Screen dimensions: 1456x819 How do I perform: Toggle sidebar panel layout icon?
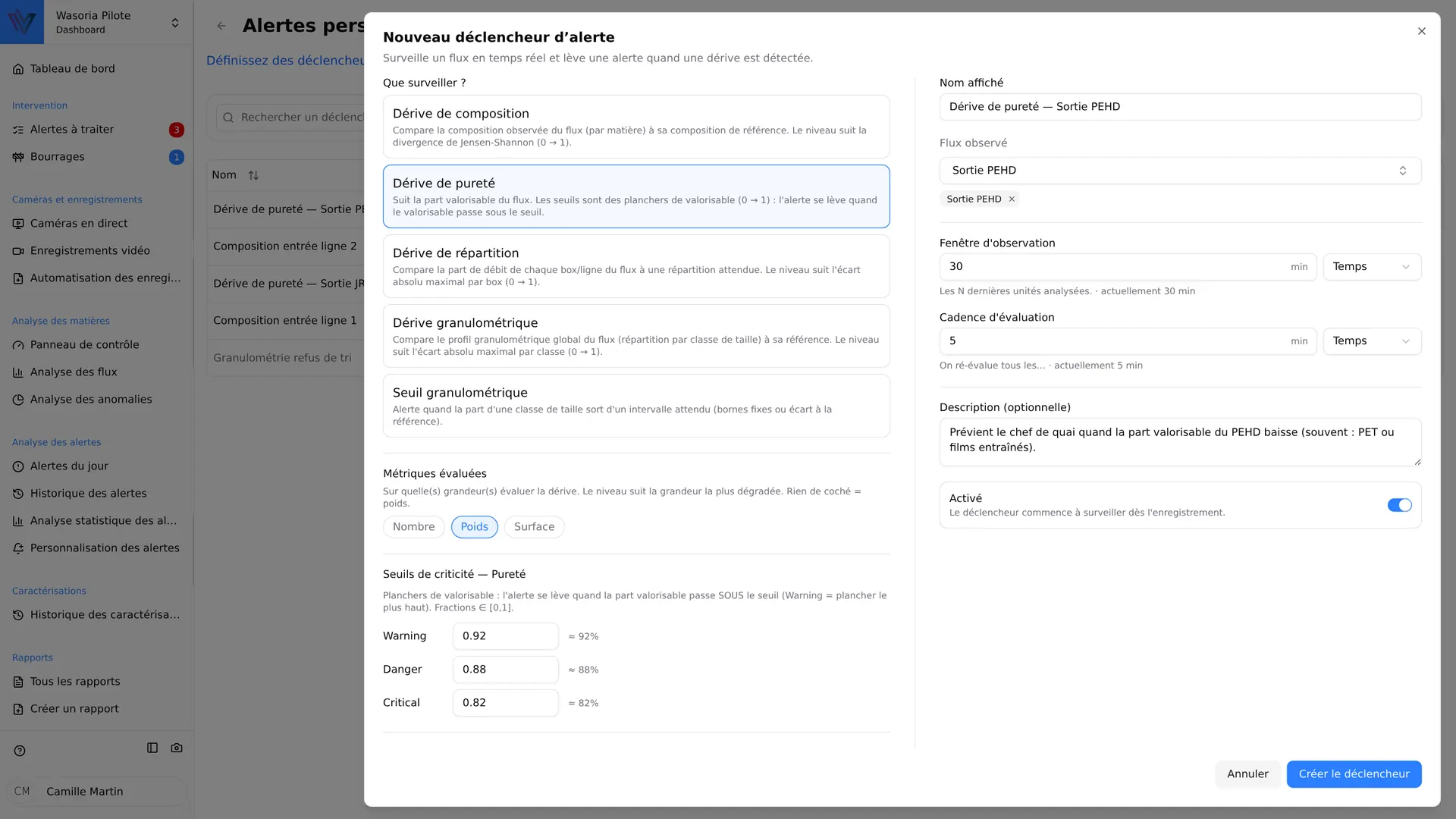click(152, 748)
